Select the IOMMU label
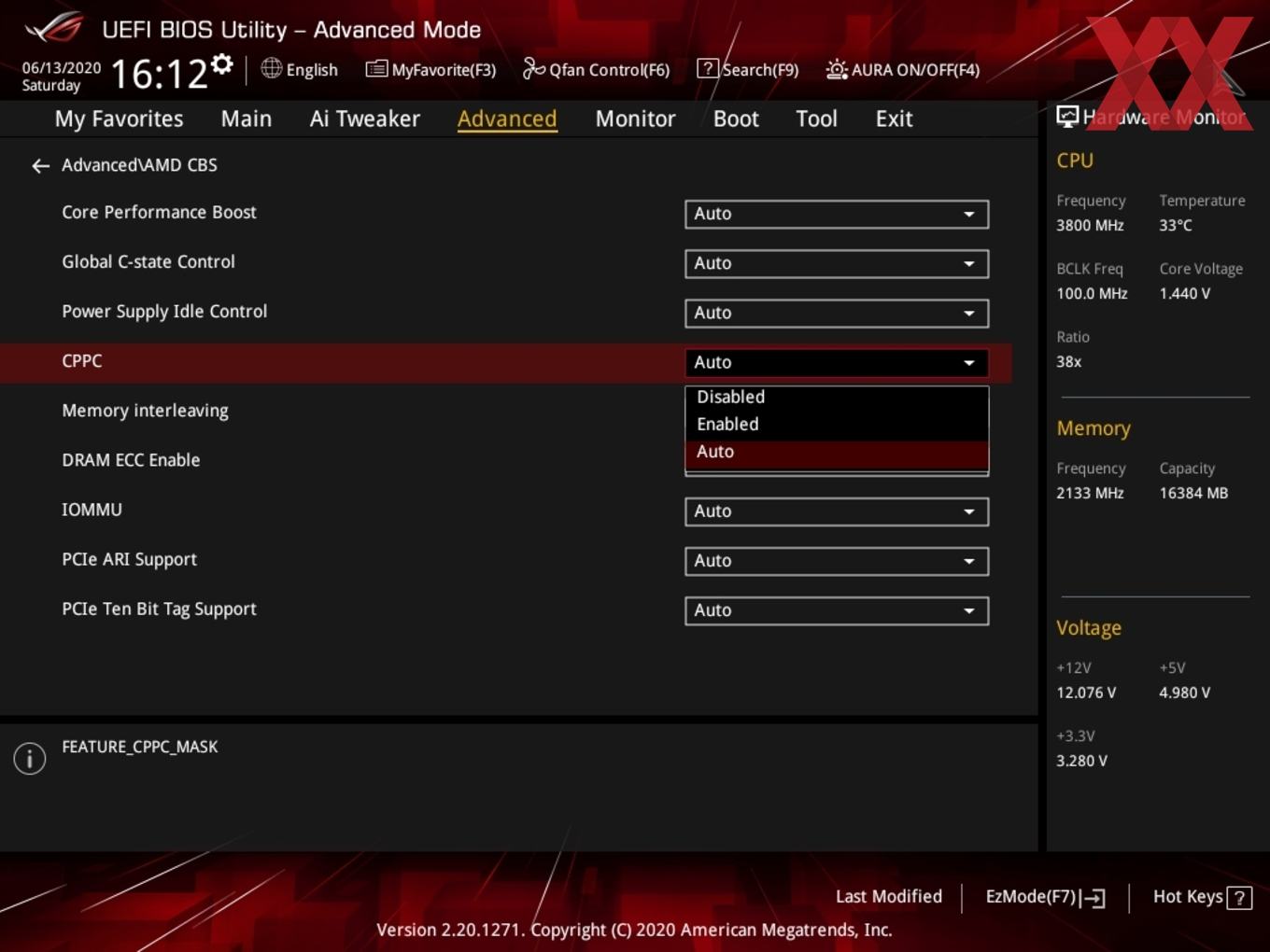 click(92, 510)
